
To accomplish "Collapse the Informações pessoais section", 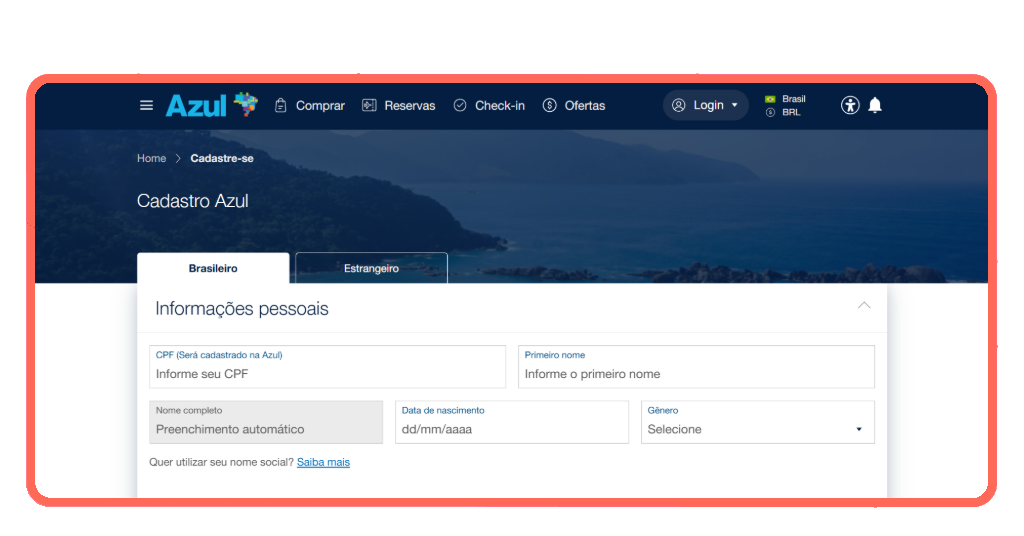I will [x=864, y=306].
